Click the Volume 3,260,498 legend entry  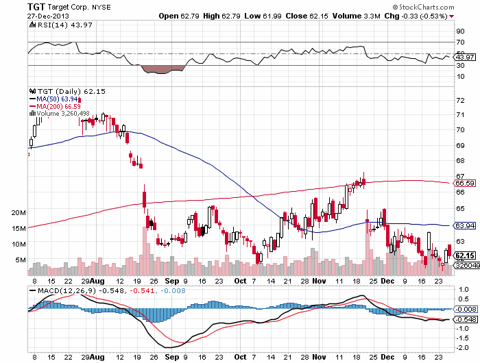tap(63, 114)
